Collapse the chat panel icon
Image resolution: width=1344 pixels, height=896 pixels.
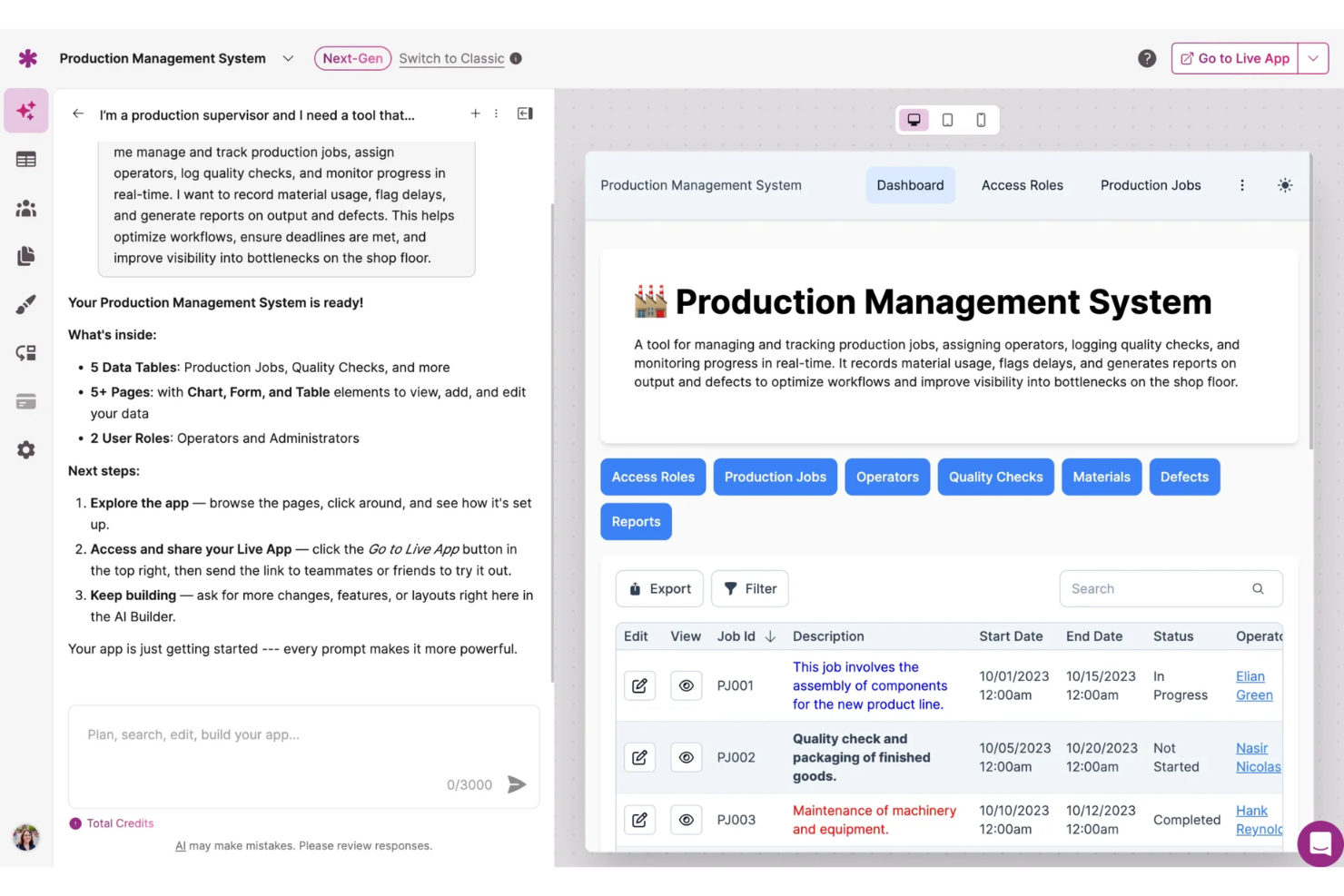(525, 113)
